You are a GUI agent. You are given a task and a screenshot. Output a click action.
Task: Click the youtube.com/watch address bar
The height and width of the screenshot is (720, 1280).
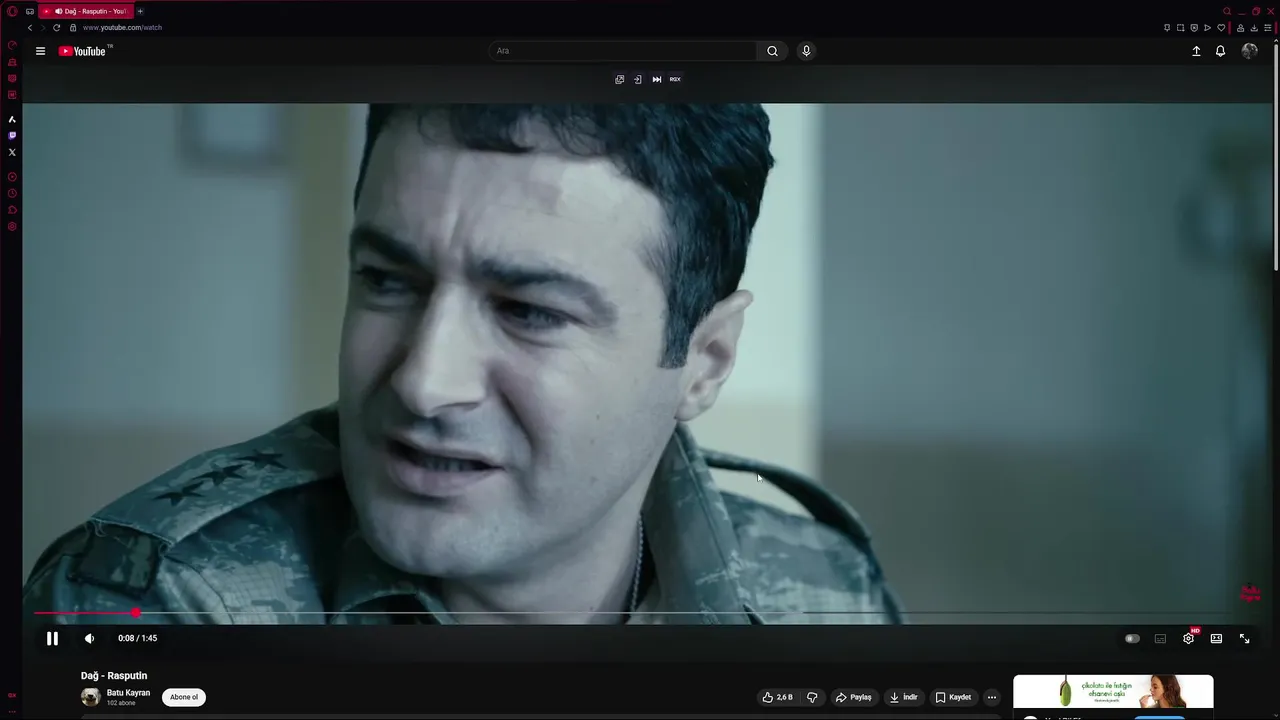[122, 28]
